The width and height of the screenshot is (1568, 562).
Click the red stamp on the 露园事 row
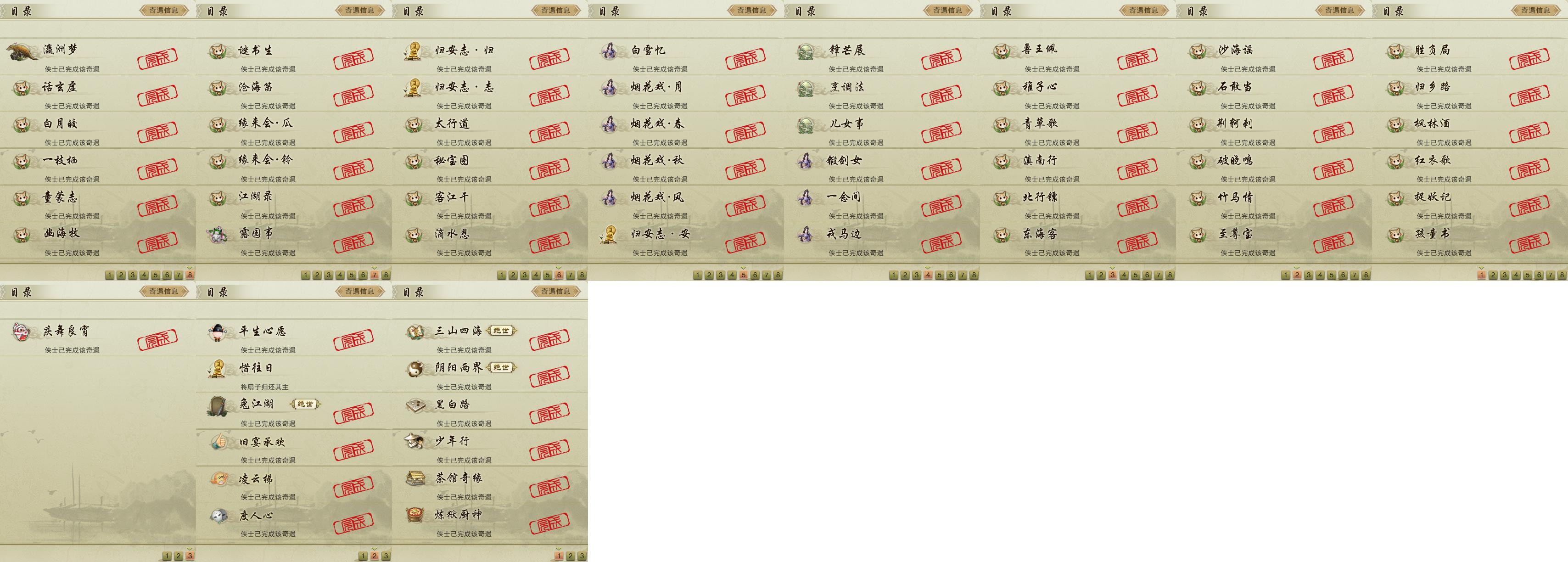coord(353,243)
